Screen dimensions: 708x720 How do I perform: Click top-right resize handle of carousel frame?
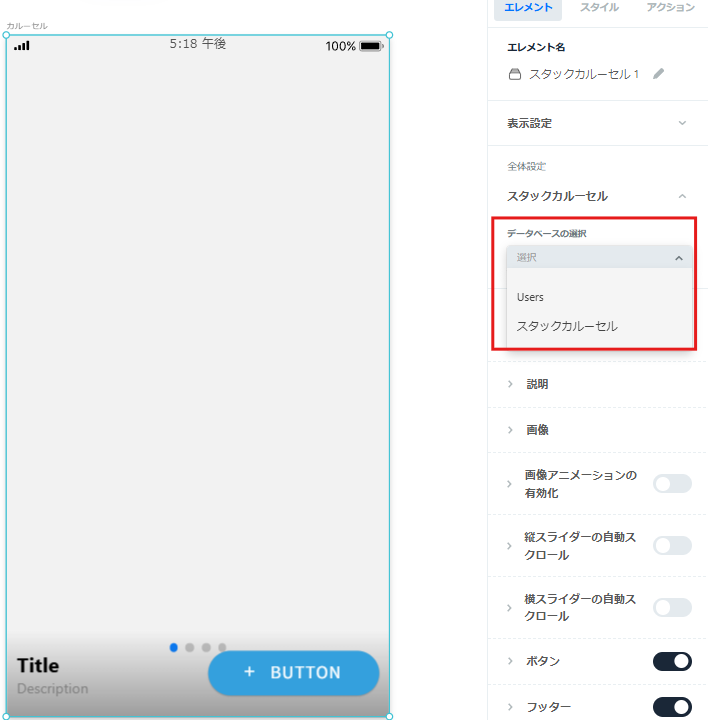389,35
